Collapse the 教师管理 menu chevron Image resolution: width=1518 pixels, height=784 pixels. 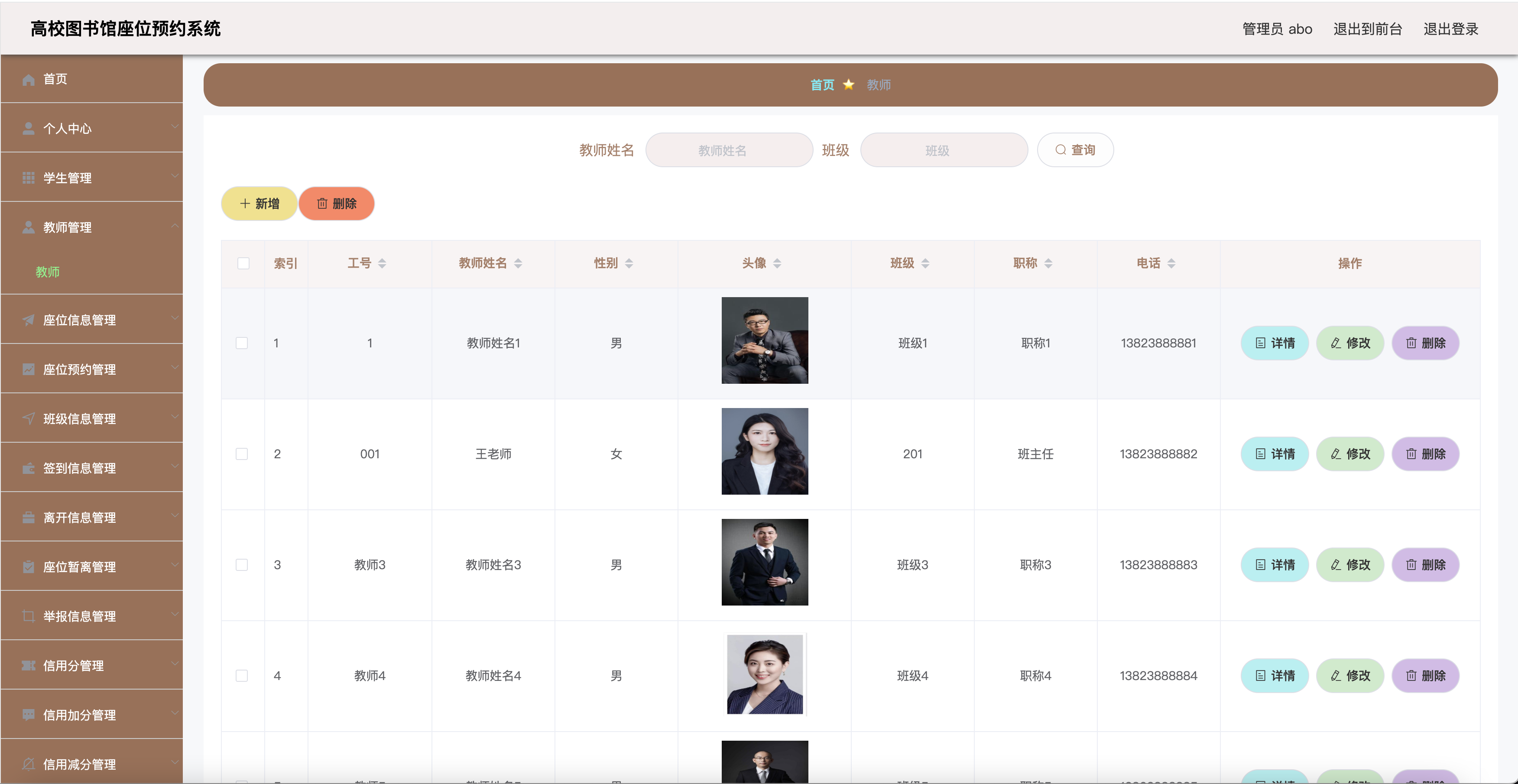175,226
